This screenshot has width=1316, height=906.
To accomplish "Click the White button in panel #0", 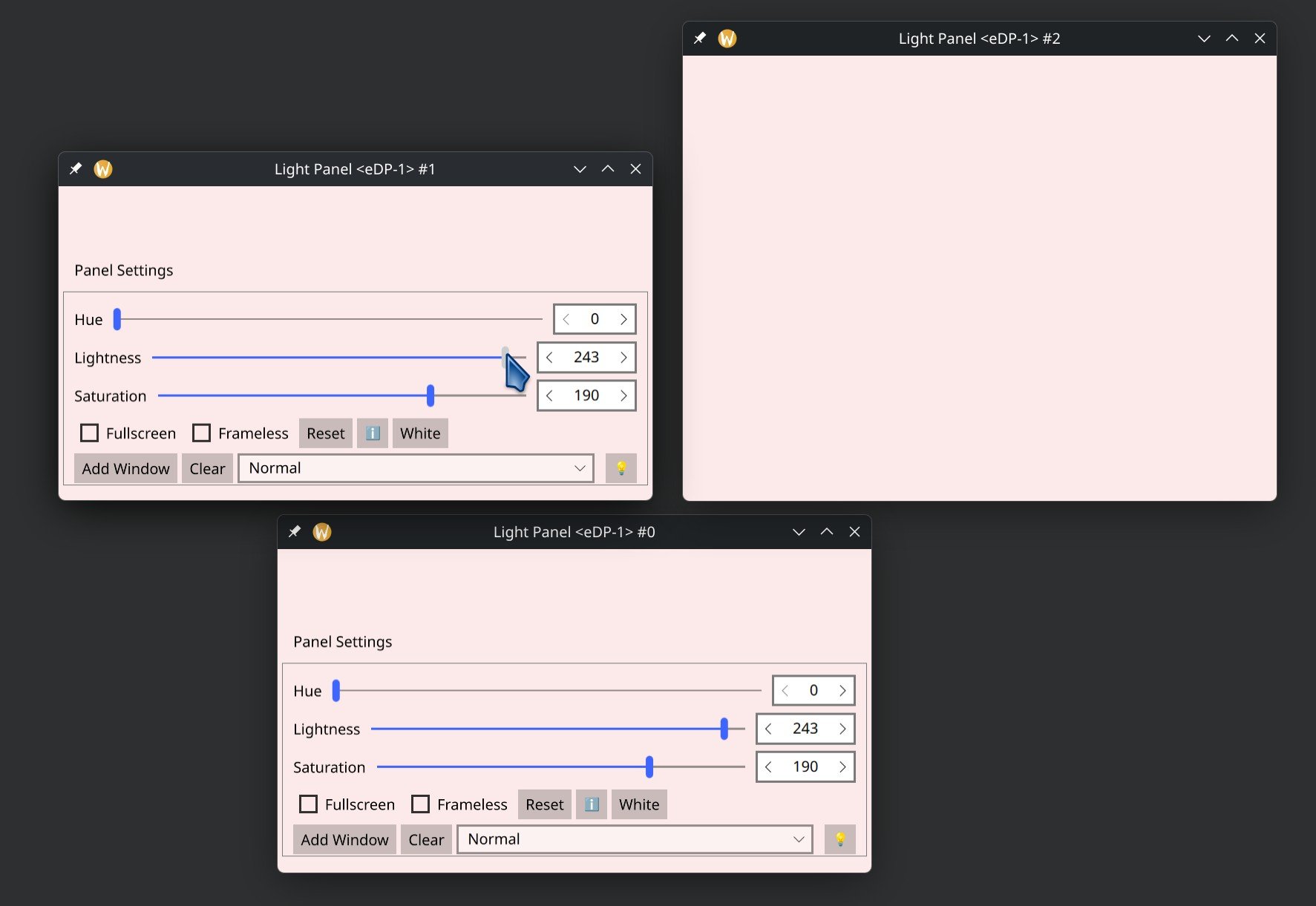I will click(x=639, y=804).
